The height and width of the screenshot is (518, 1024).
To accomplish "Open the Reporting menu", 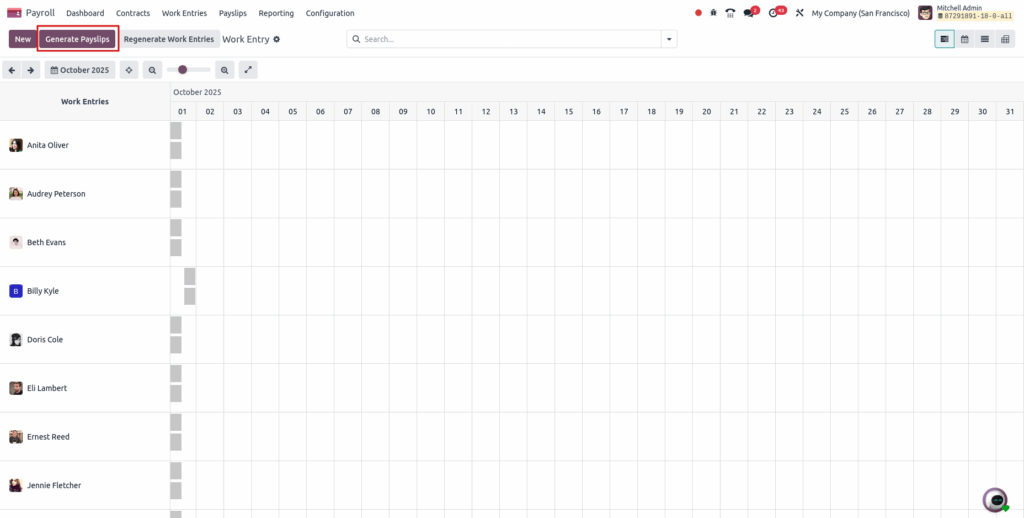I will click(276, 13).
